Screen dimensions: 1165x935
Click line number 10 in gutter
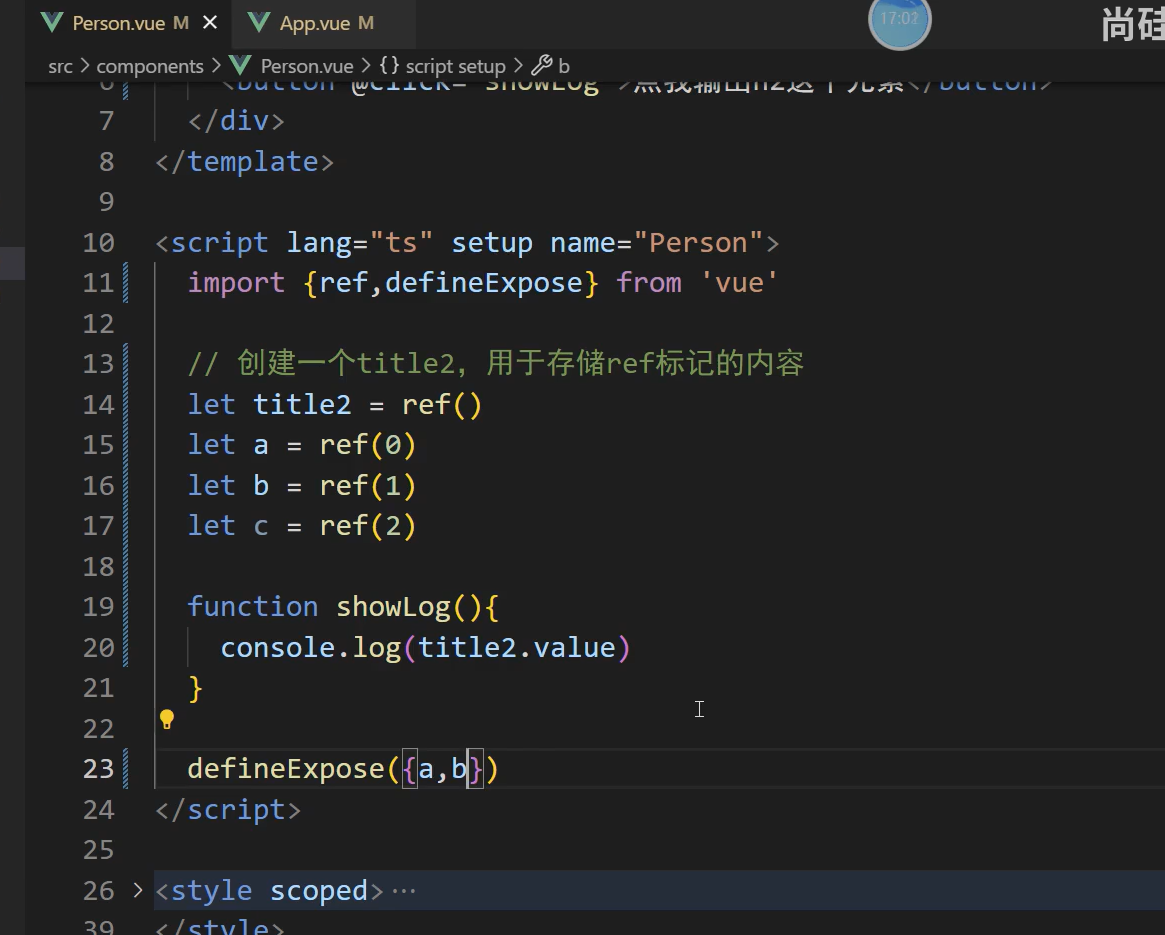98,243
